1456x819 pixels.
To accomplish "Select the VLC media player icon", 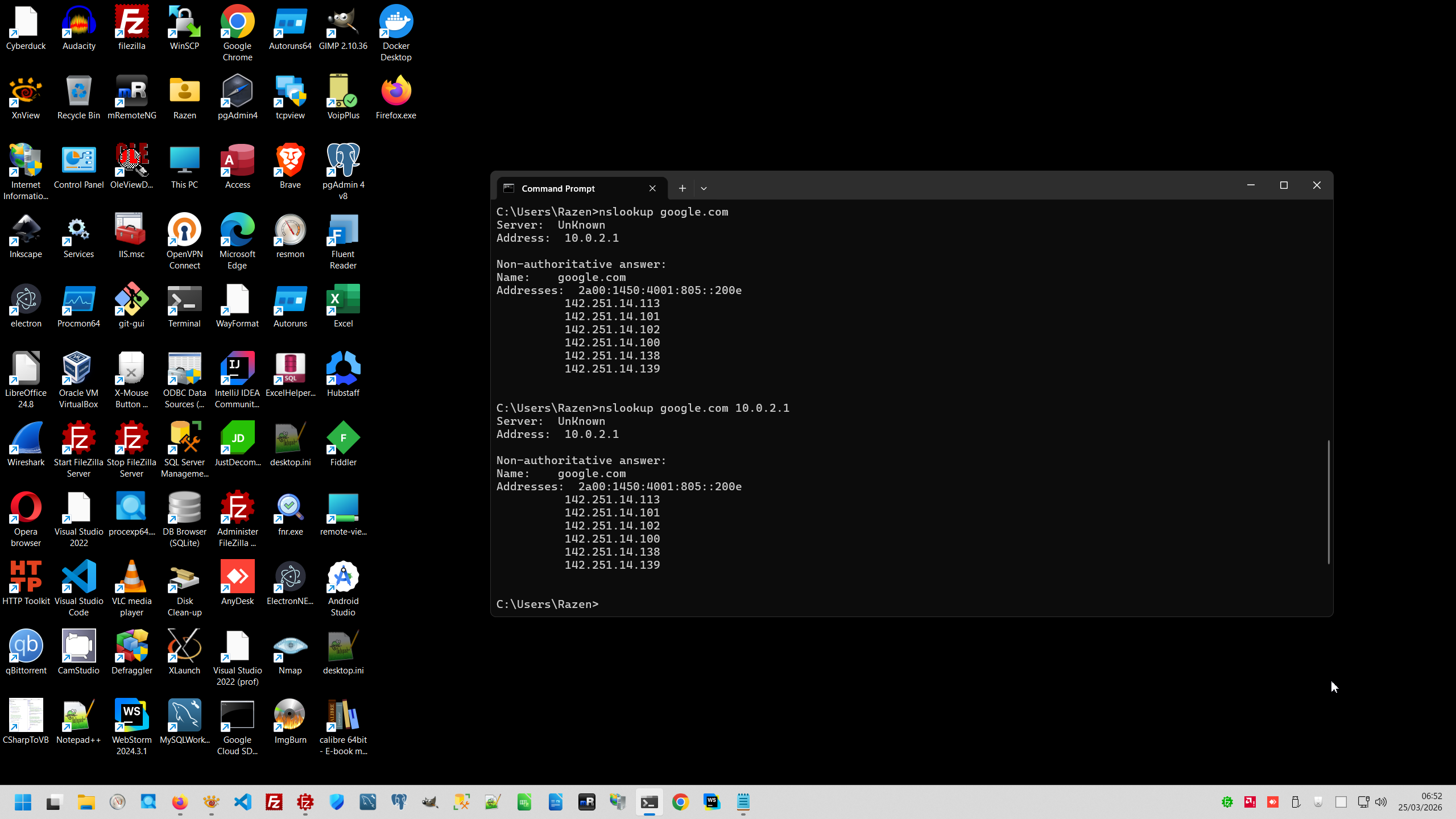I will point(131,578).
